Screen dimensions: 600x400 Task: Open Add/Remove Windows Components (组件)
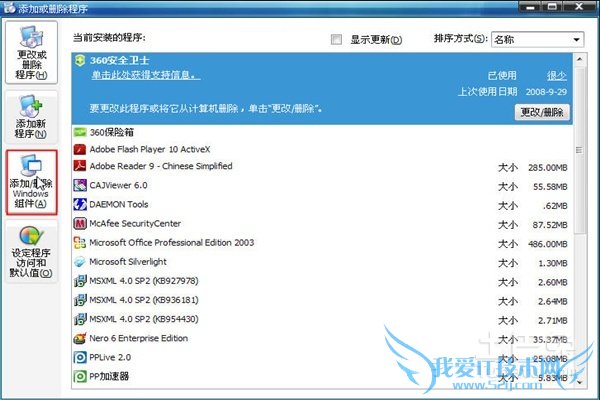(31, 182)
